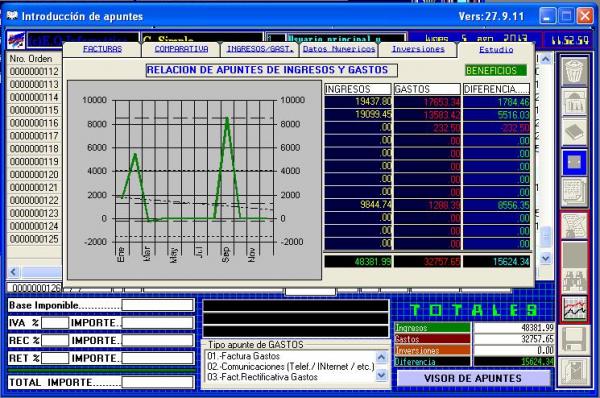
Task: Select order row 0000000123
Action: [34, 213]
